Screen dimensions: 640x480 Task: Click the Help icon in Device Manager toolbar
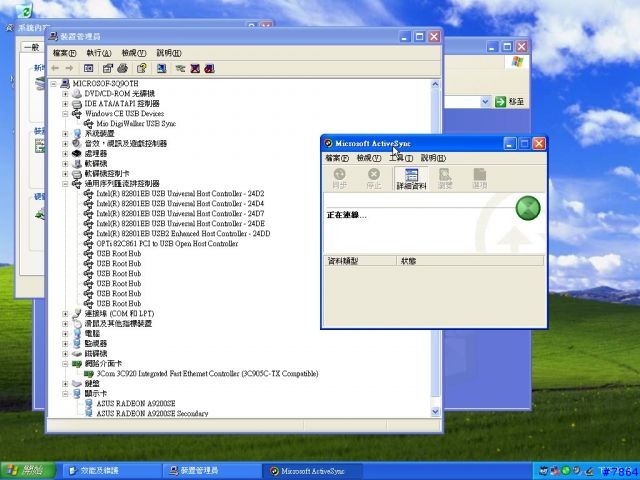click(142, 68)
